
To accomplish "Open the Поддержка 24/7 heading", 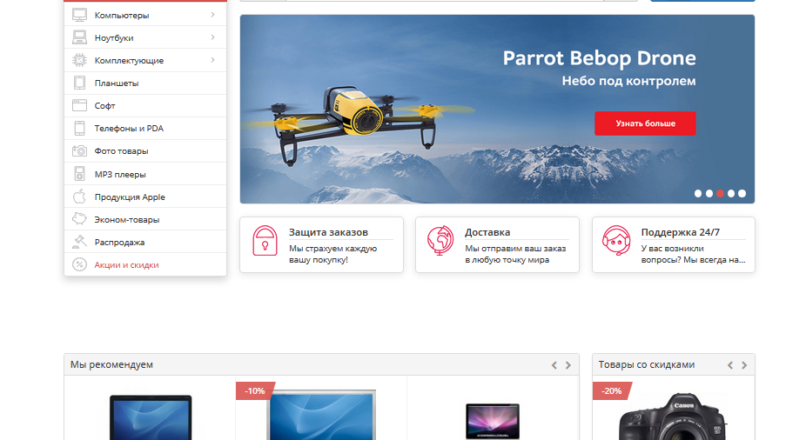I will coord(680,232).
